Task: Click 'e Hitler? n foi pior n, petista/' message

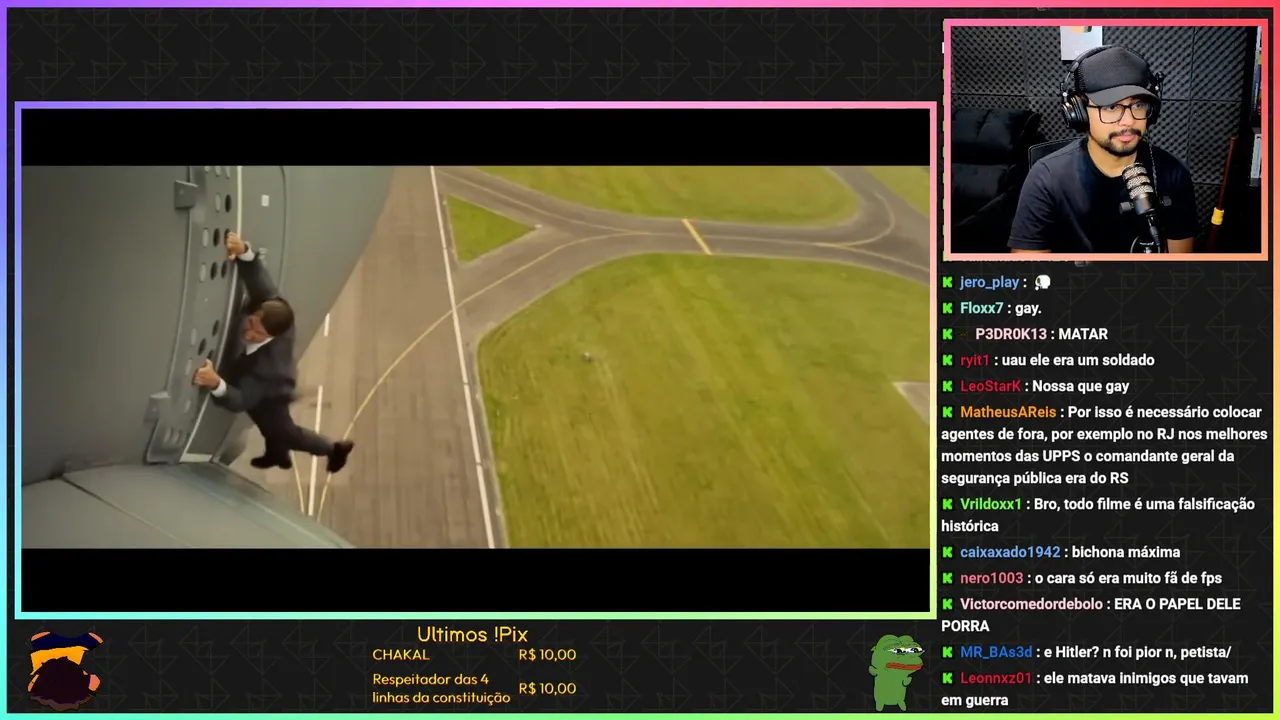Action: click(x=1137, y=652)
